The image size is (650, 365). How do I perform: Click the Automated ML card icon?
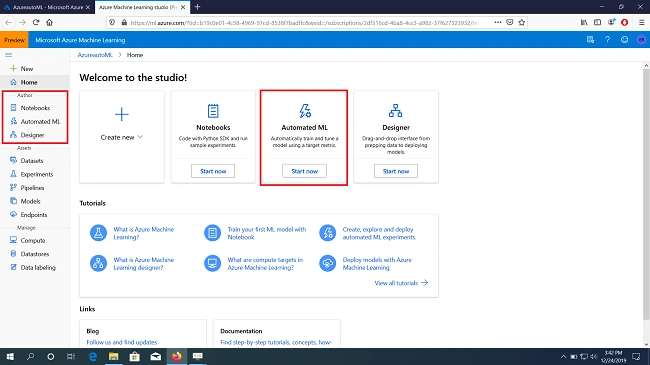click(x=305, y=111)
